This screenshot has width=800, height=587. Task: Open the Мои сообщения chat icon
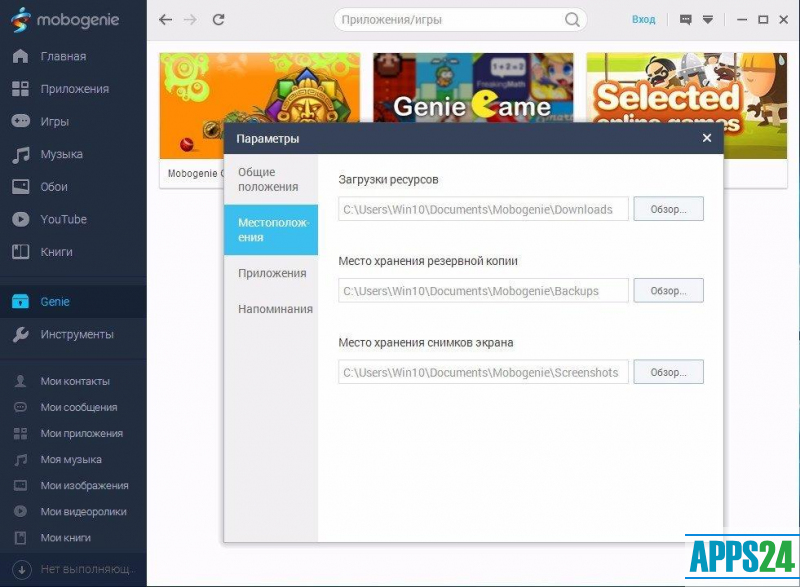[x=20, y=407]
